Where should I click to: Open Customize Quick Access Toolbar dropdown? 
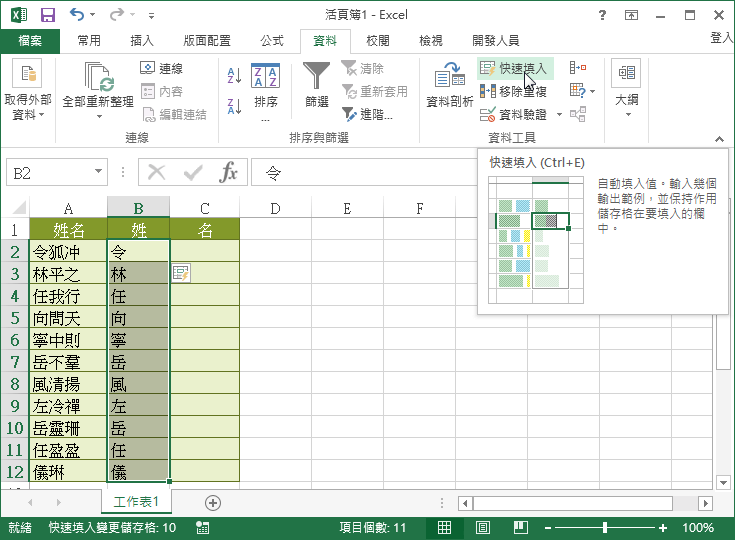[x=151, y=16]
